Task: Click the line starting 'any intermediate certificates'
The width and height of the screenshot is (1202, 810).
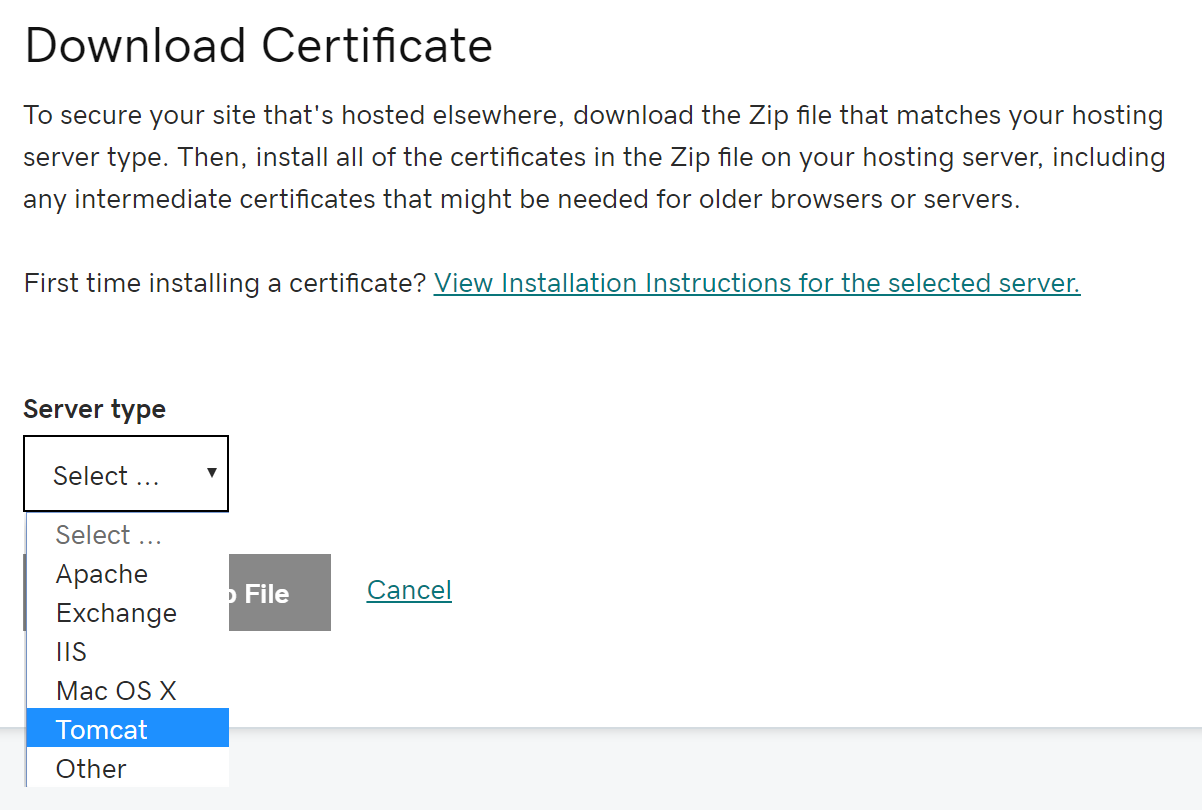Action: pyautogui.click(x=520, y=199)
